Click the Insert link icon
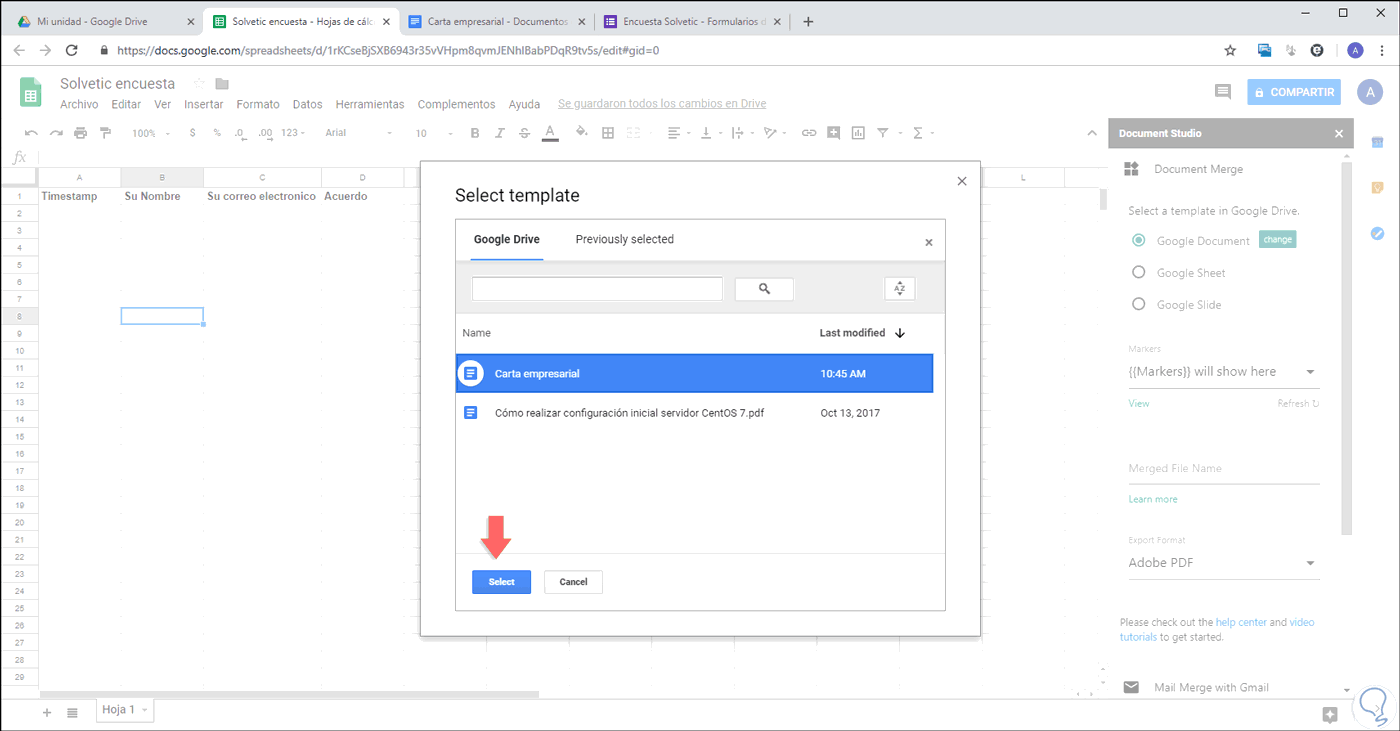The width and height of the screenshot is (1400, 731). [x=809, y=133]
